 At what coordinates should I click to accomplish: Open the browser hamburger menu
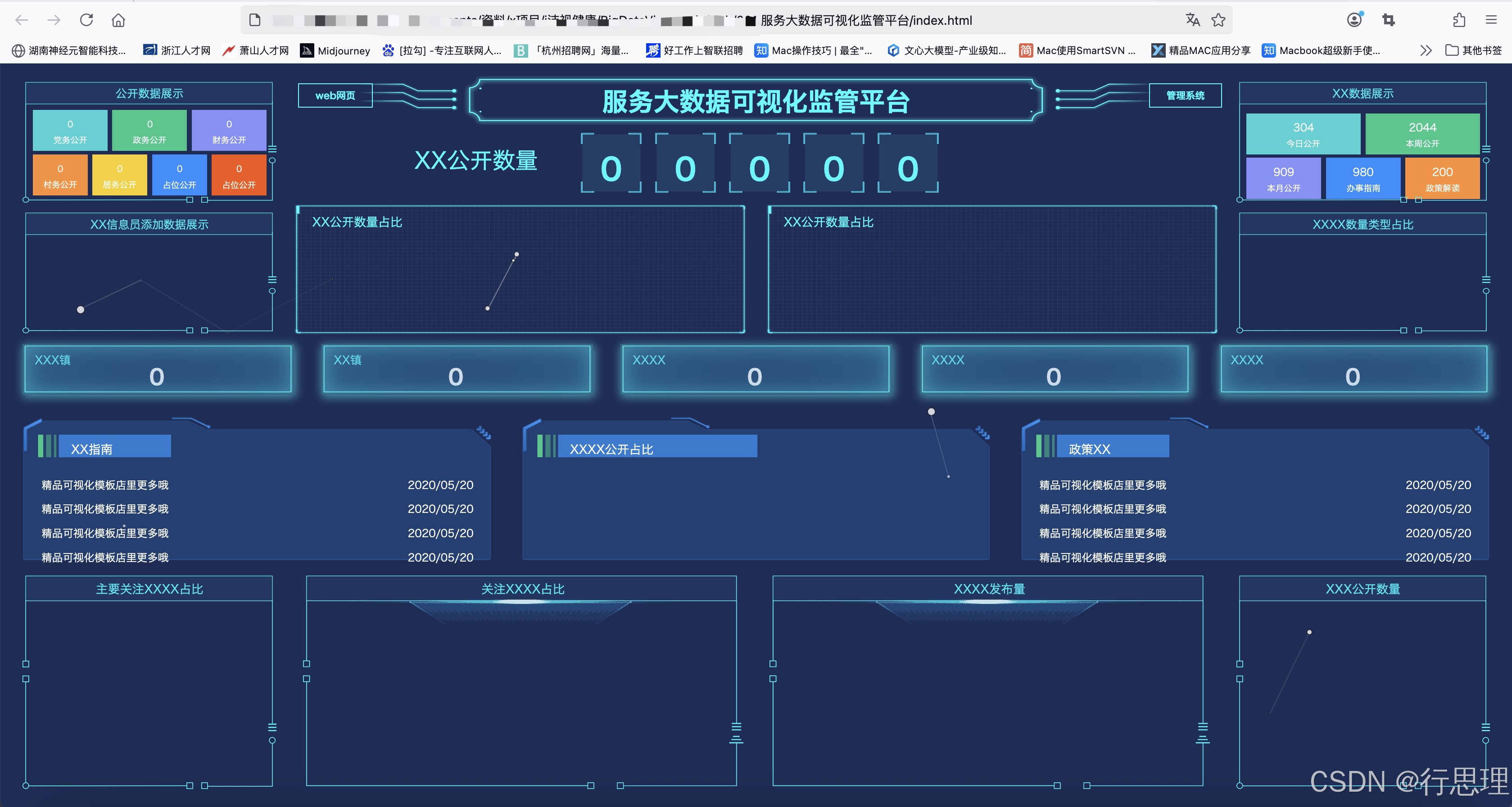click(1491, 20)
